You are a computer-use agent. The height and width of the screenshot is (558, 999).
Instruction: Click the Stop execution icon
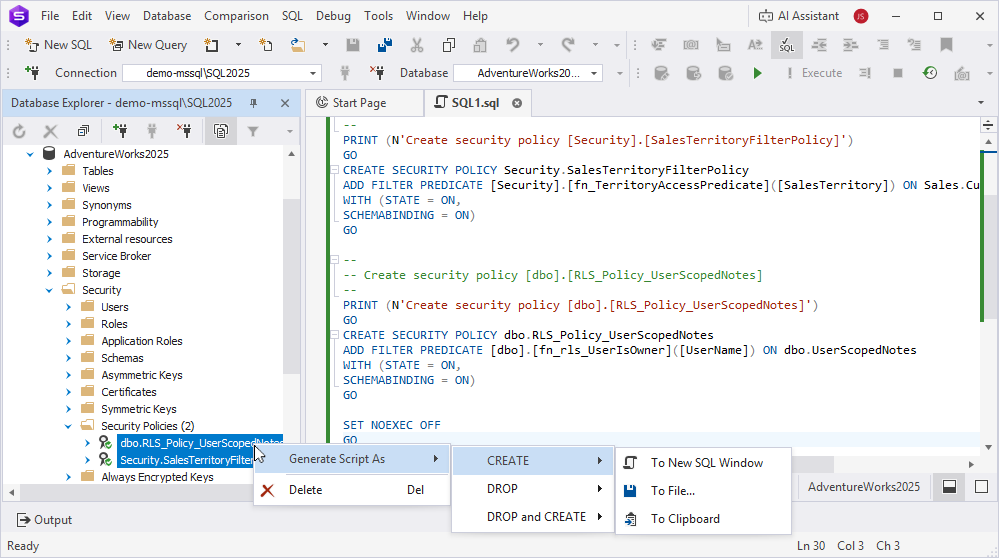click(898, 73)
